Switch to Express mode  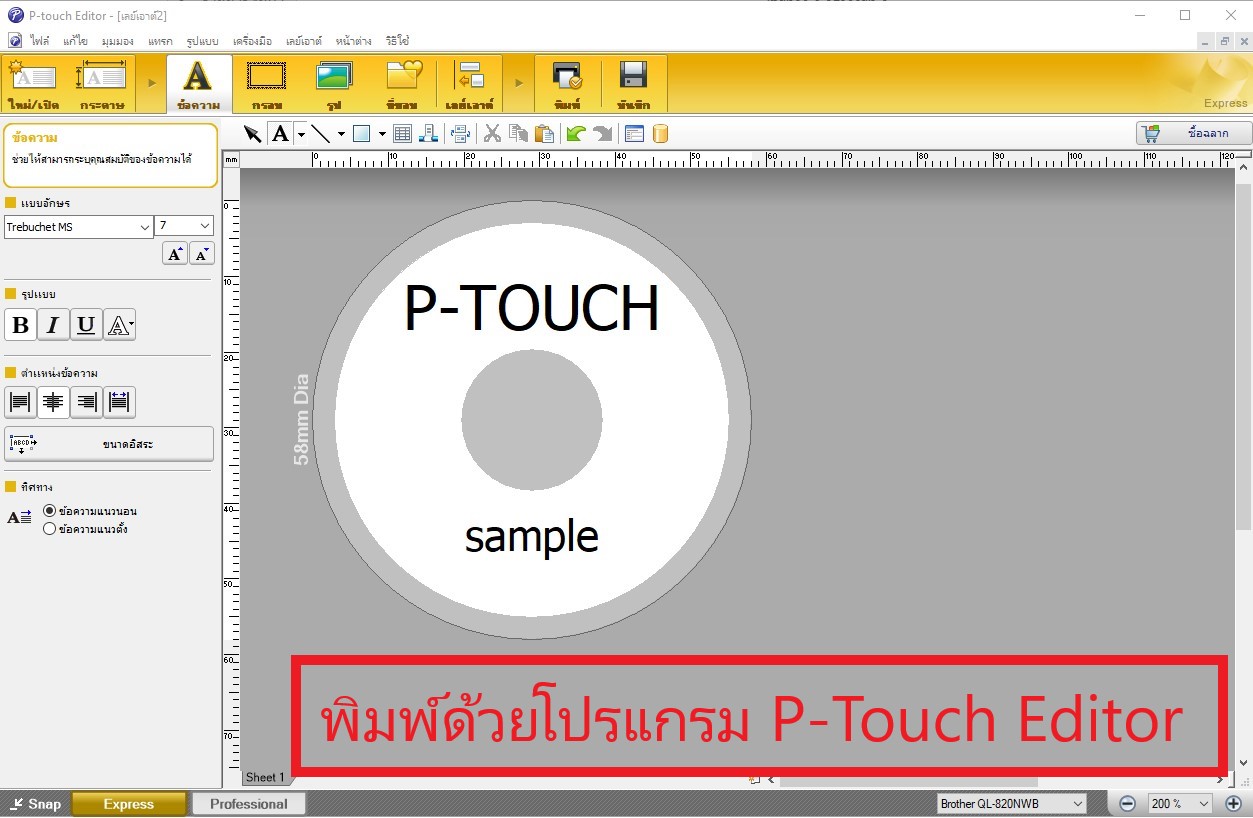click(x=129, y=804)
